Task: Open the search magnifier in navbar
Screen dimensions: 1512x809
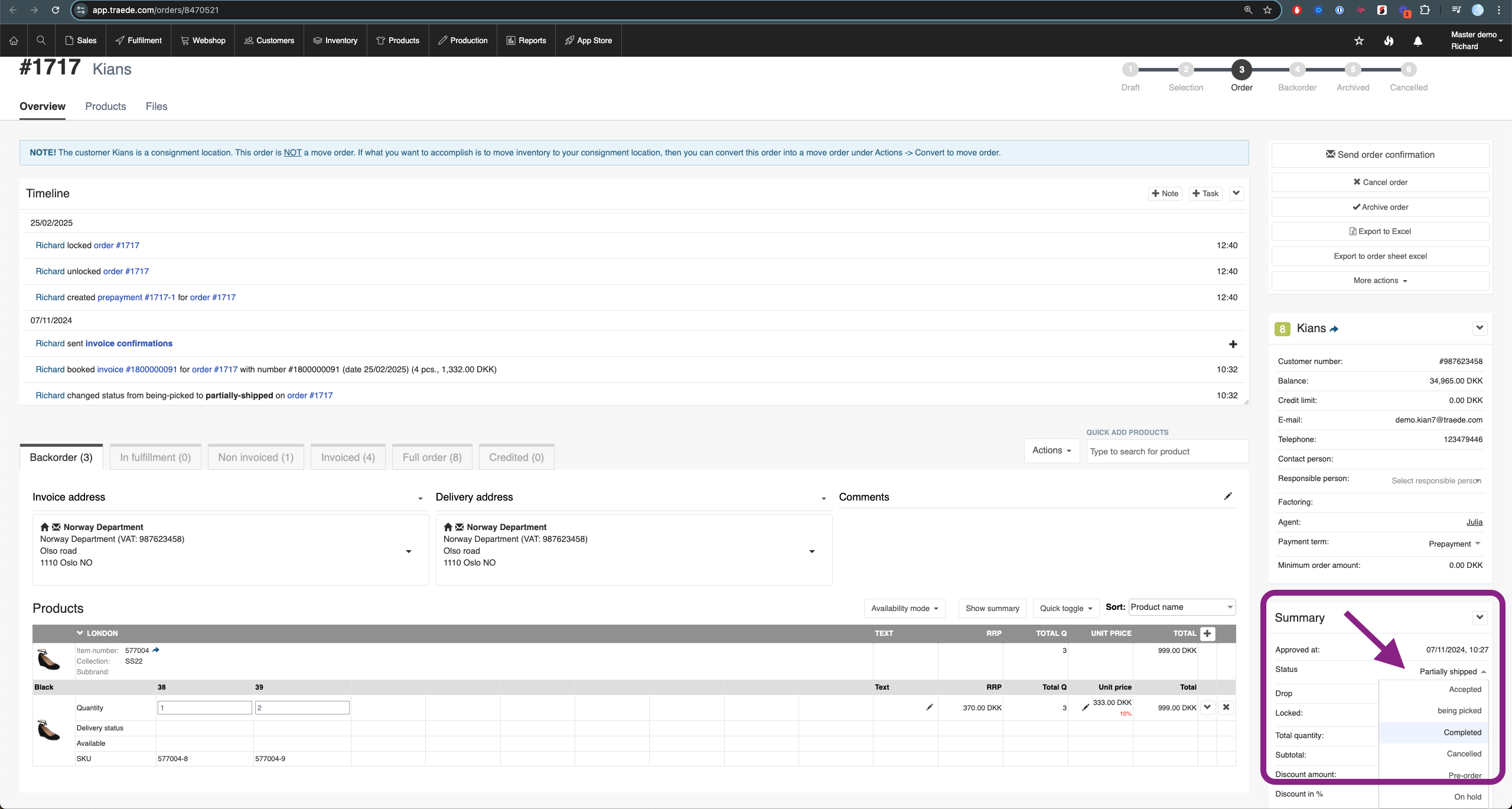Action: tap(41, 40)
